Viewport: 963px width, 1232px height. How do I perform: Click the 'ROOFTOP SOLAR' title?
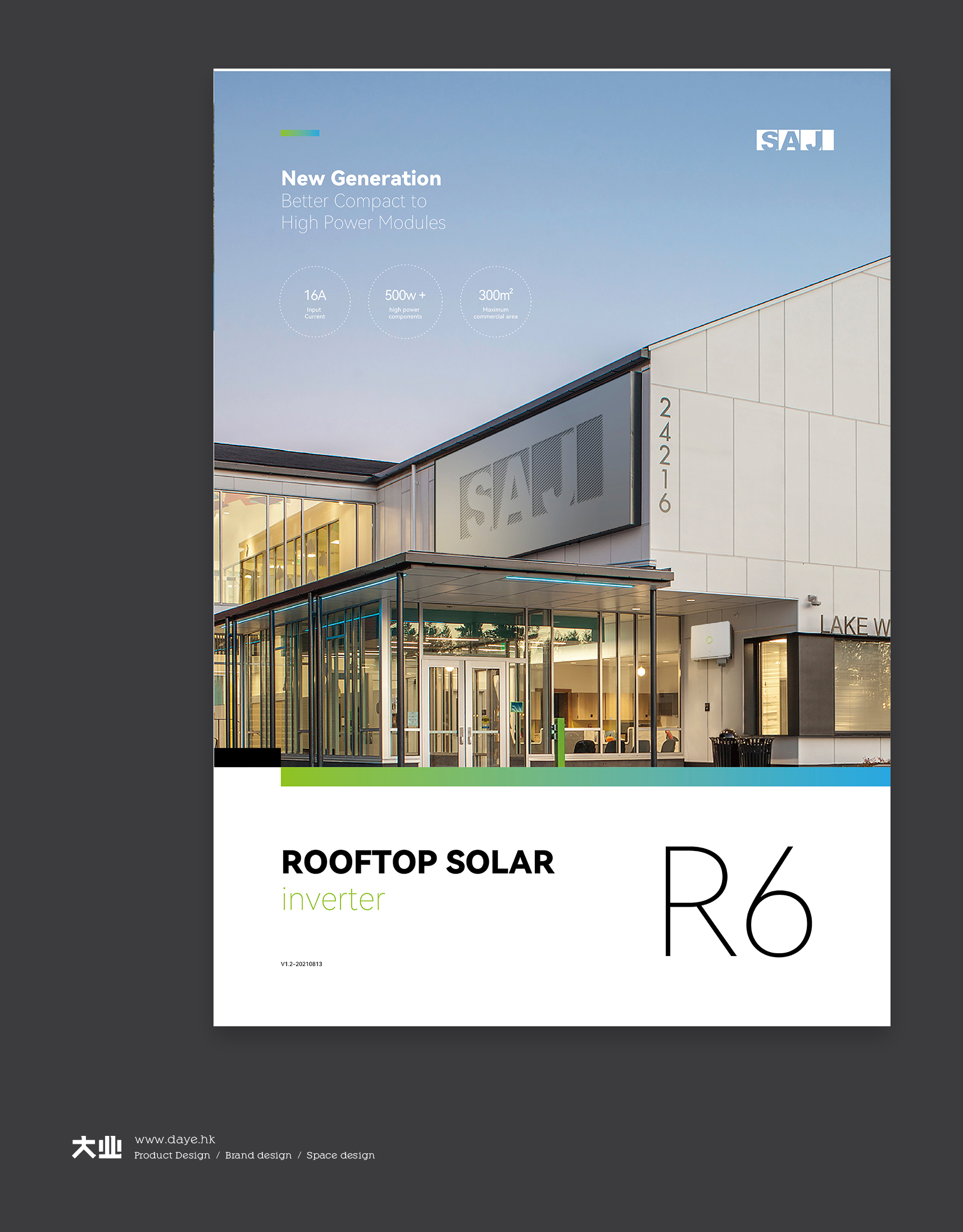418,863
